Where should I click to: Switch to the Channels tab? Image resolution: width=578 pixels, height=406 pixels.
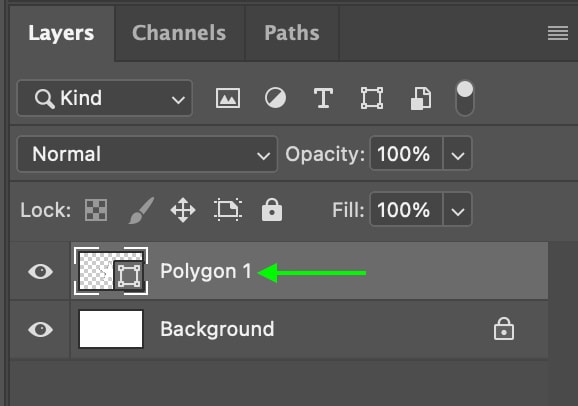point(179,33)
